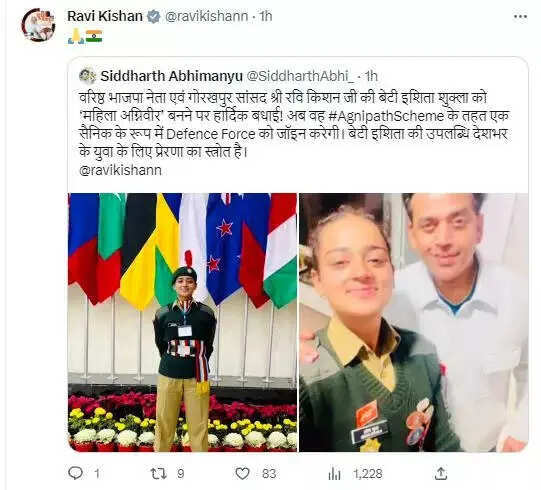Open @ravikishann handle in tweet header
The width and height of the screenshot is (541, 490).
tap(206, 16)
